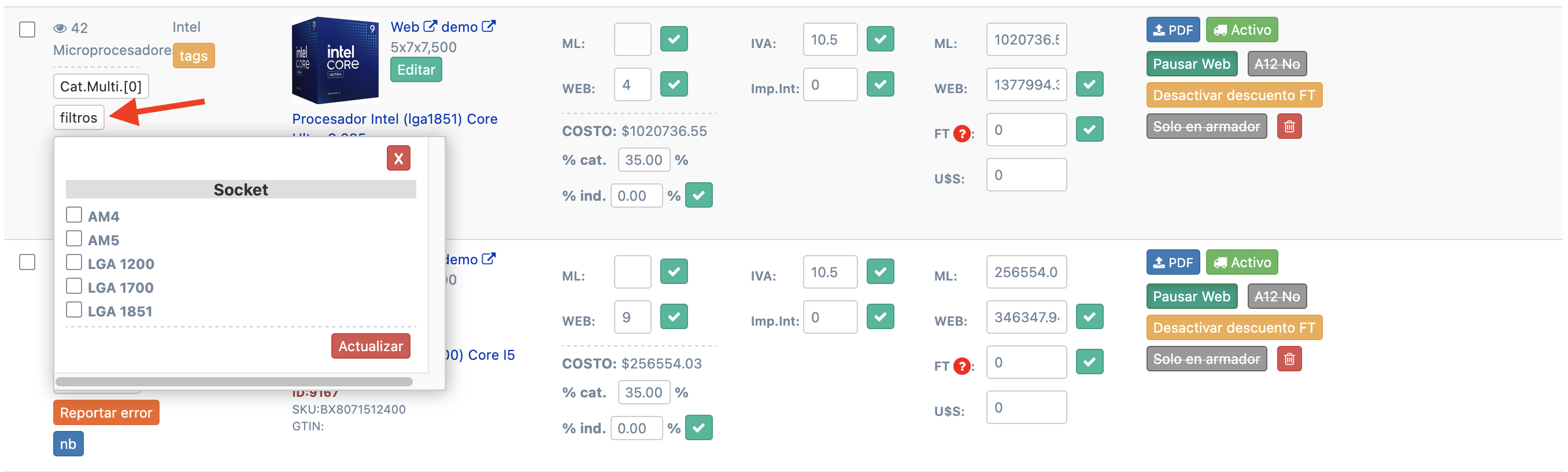The image size is (1568, 472).
Task: Expand the Cat.Multi.[0] selector
Action: pyautogui.click(x=101, y=87)
